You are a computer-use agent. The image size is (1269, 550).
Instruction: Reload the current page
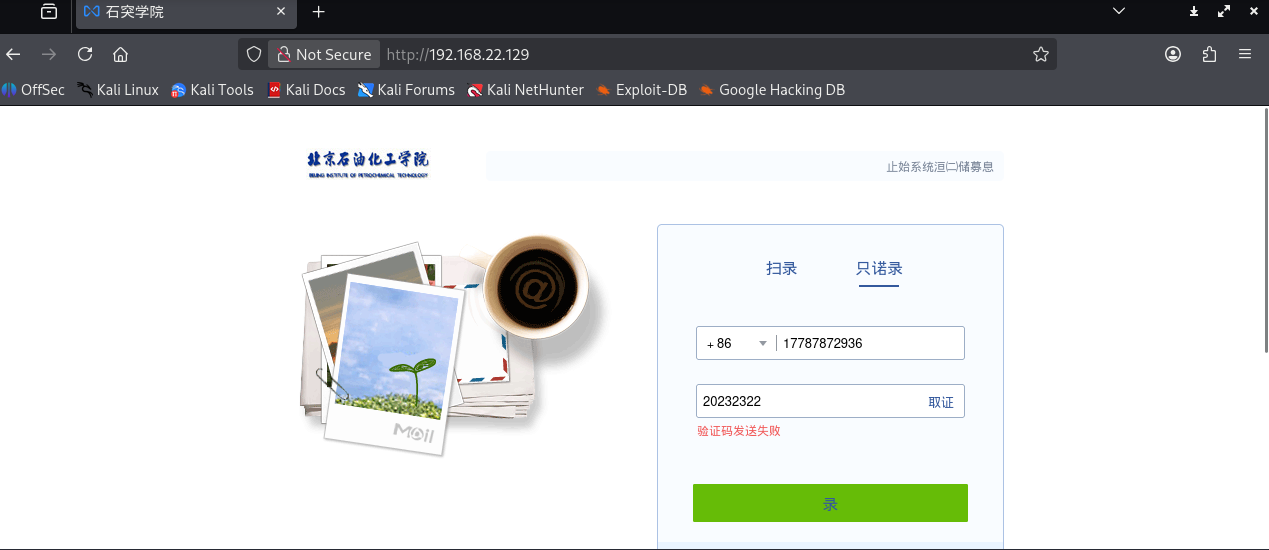(x=85, y=54)
